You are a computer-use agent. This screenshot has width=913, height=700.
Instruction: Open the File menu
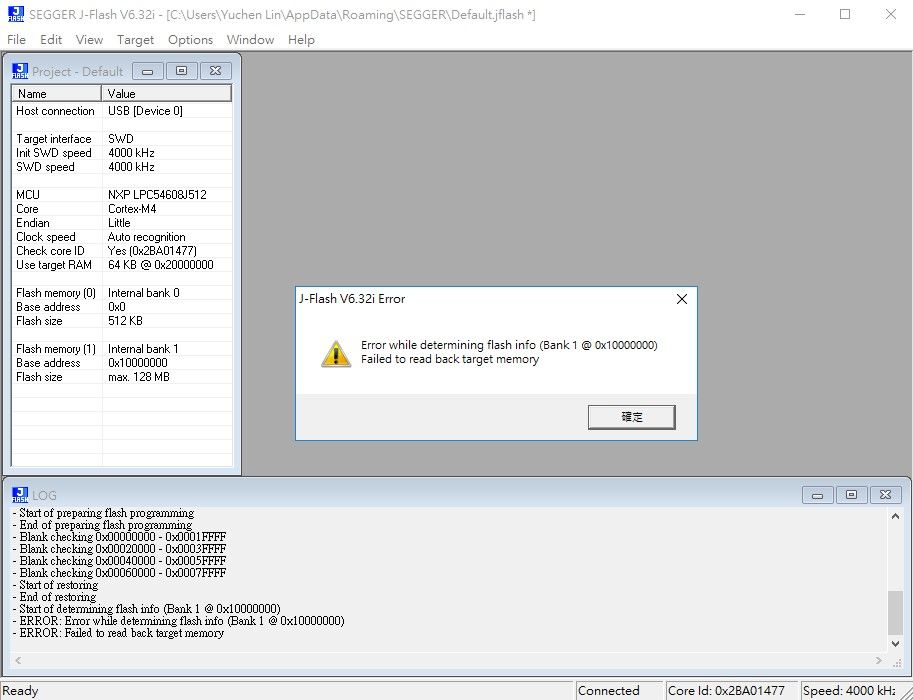click(x=16, y=40)
